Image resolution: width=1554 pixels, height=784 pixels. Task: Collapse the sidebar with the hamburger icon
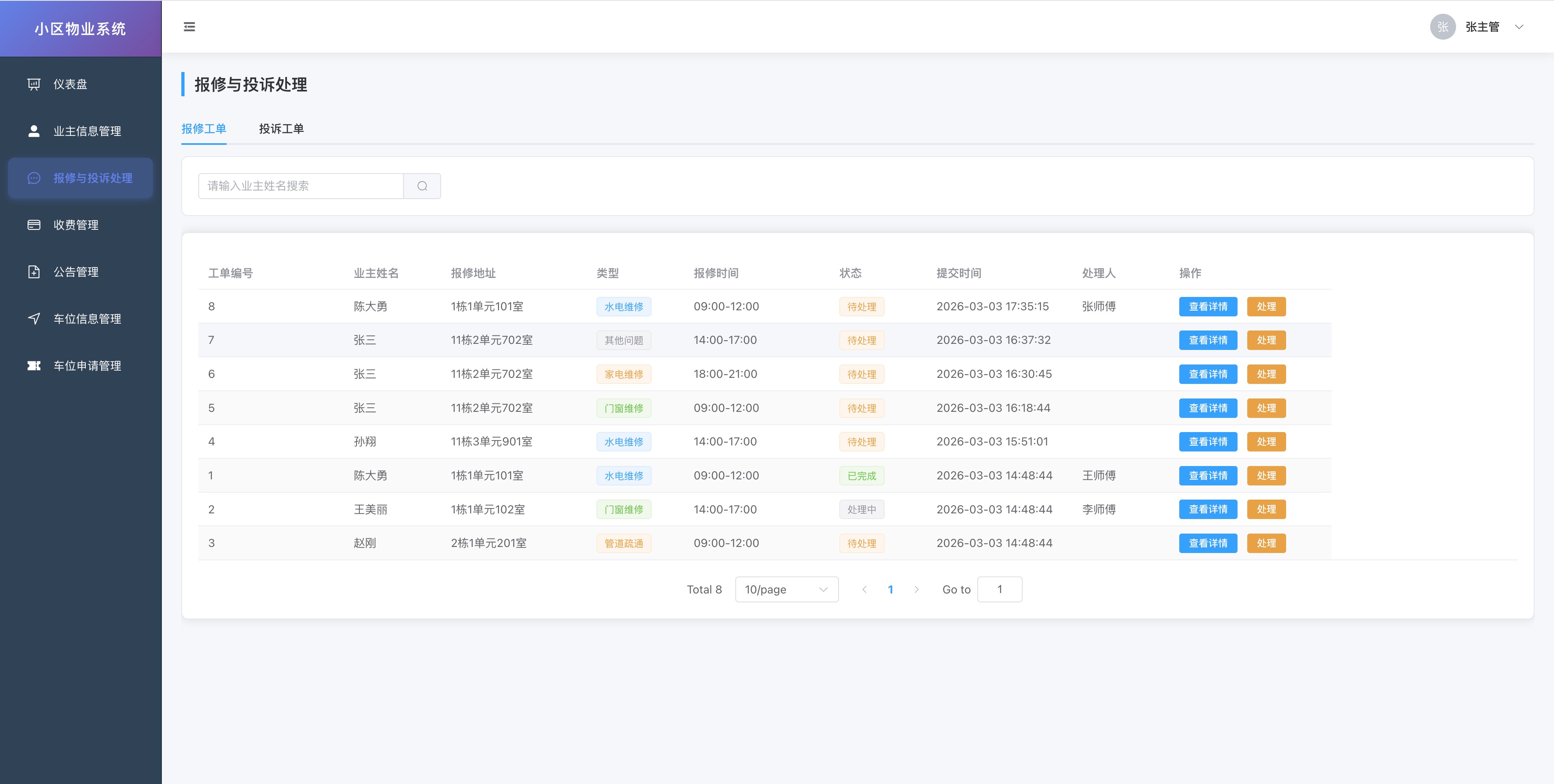click(189, 27)
